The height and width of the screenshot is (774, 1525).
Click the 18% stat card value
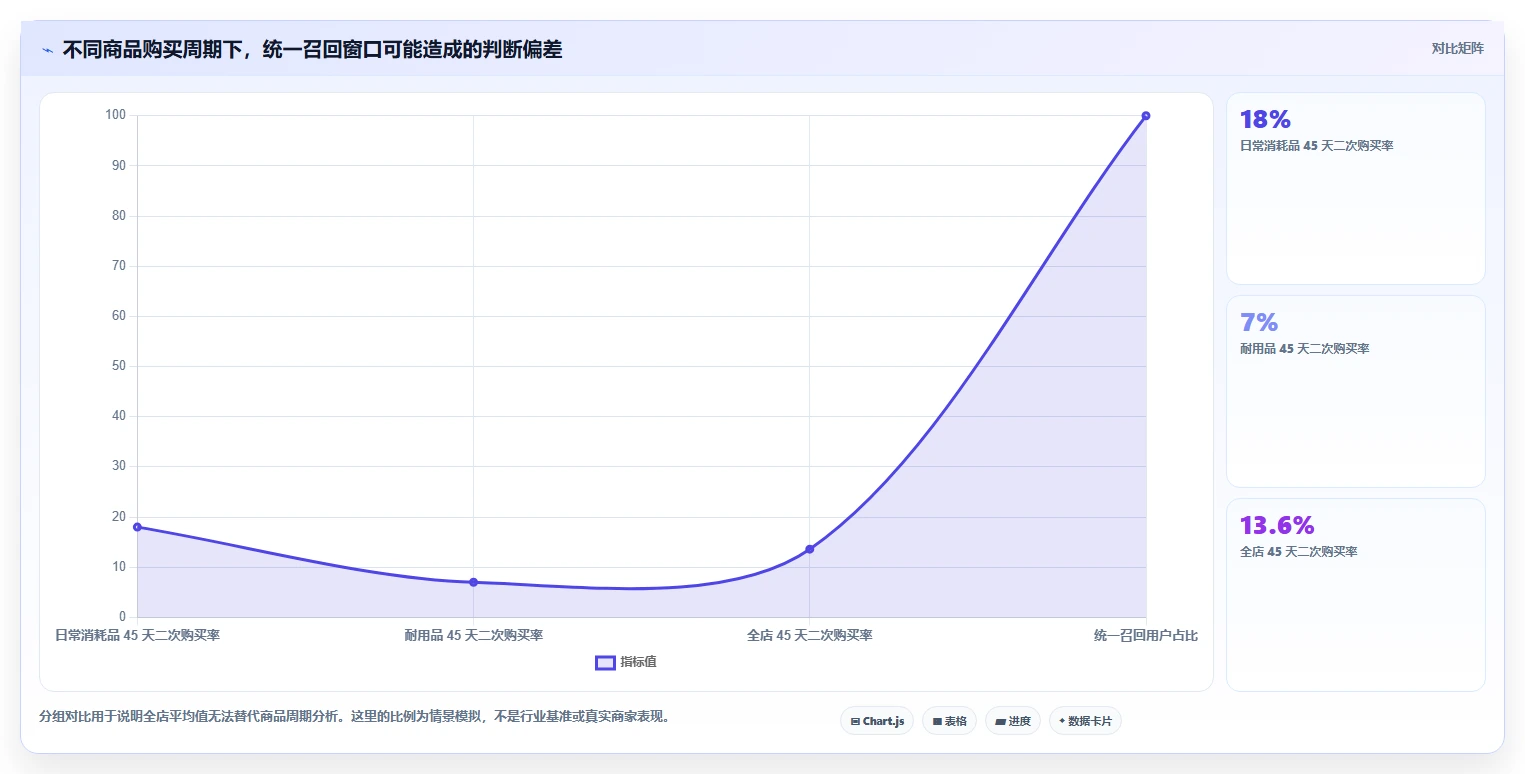[1265, 120]
